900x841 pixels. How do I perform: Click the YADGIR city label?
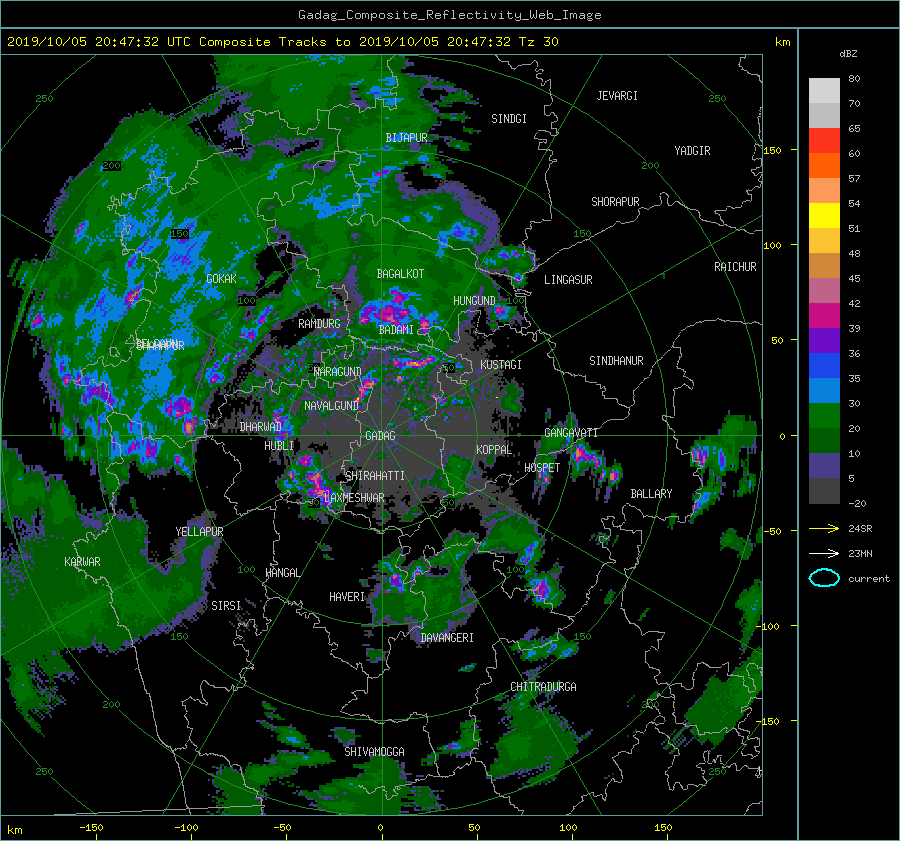point(692,151)
